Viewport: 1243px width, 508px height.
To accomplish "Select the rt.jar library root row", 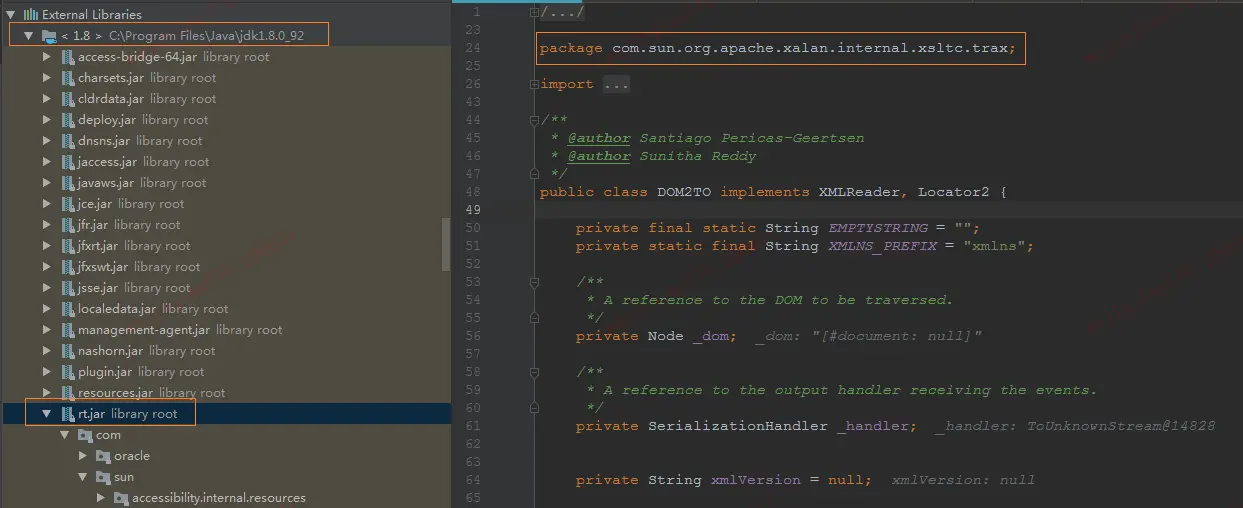I will tap(225, 414).
